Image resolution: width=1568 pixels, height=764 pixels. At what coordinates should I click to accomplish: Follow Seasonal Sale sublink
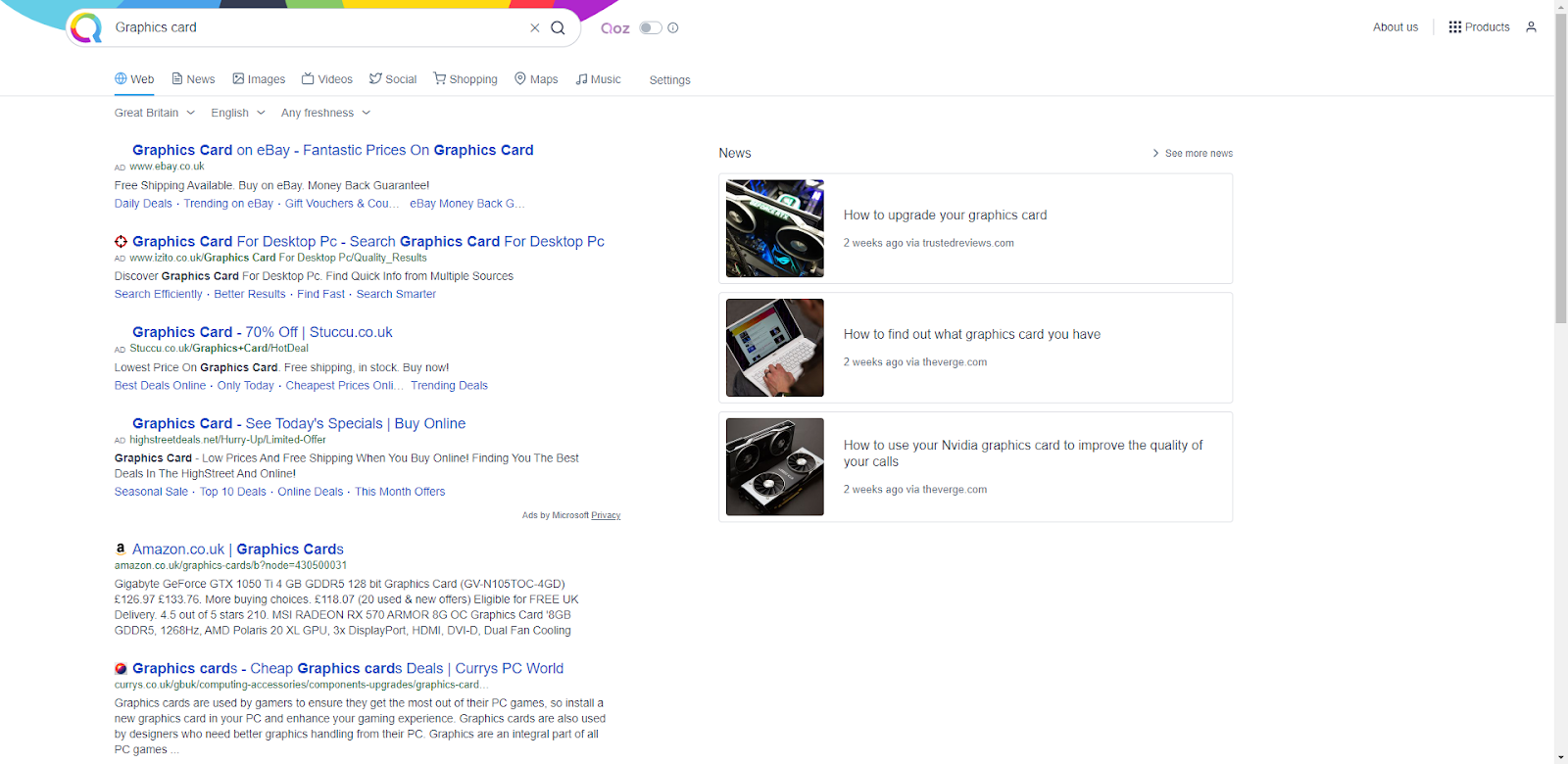point(151,492)
